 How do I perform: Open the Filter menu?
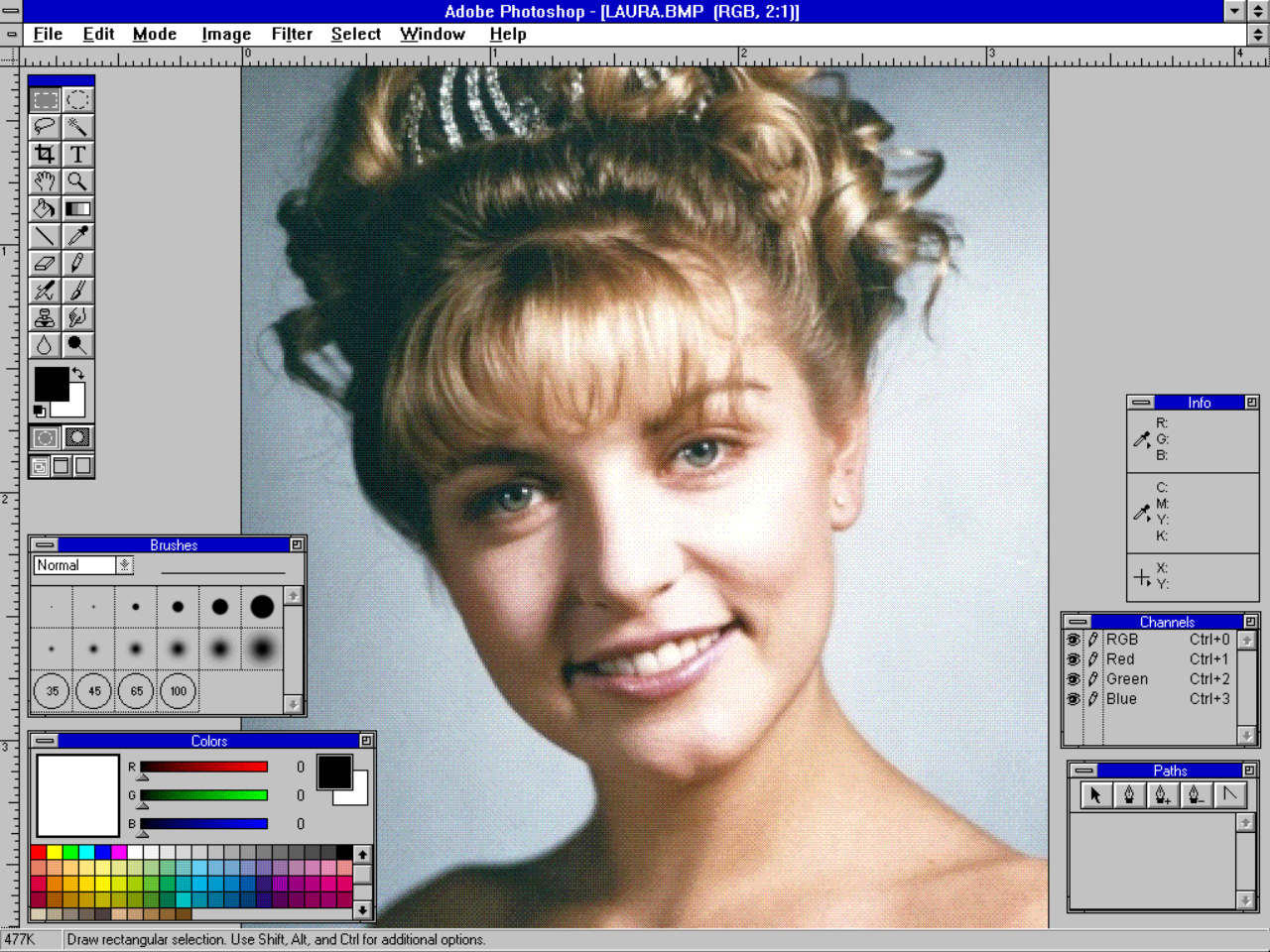point(292,34)
